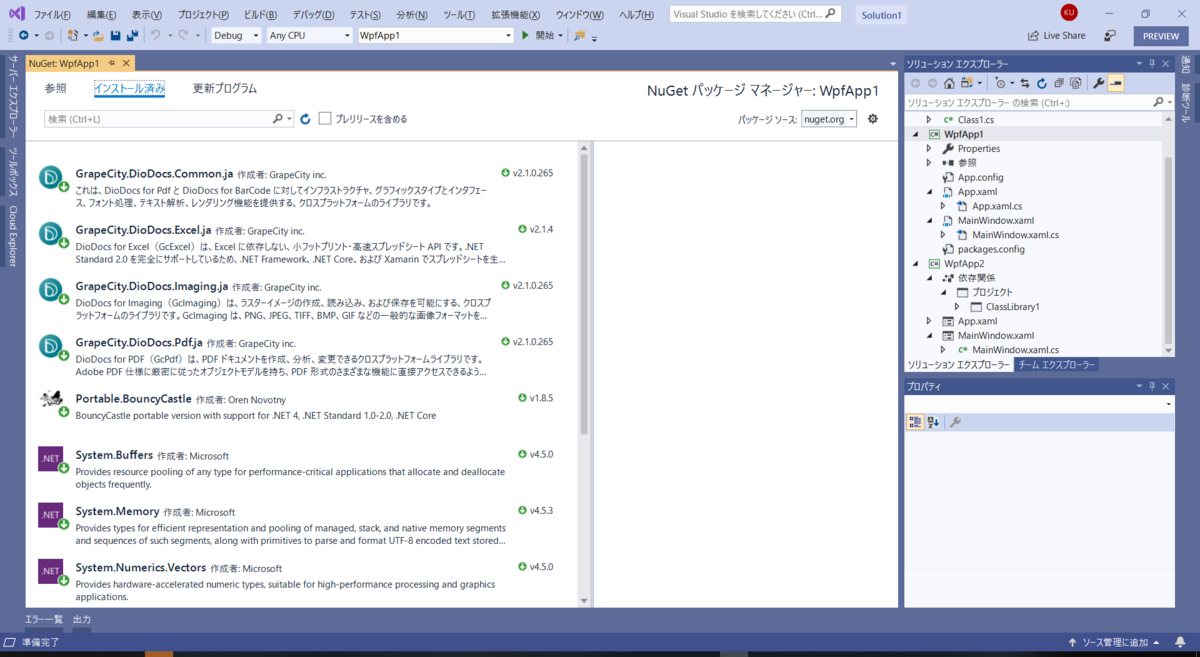Click the Redo arrow icon

(184, 35)
